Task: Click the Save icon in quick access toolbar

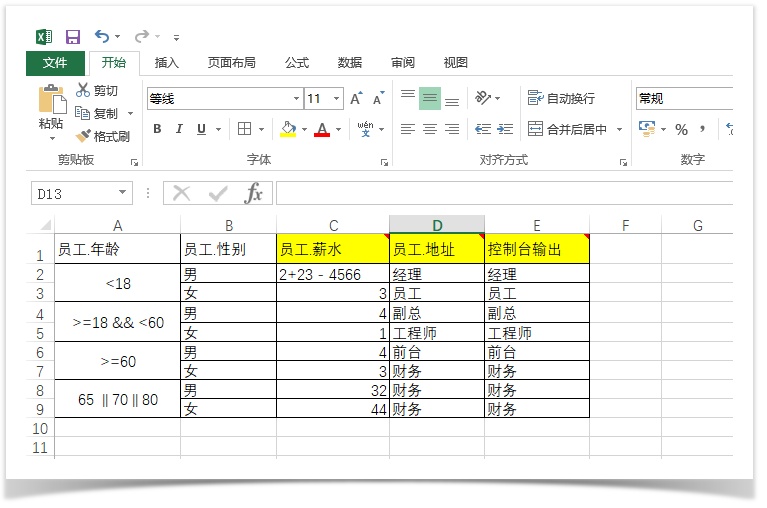Action: [x=72, y=37]
